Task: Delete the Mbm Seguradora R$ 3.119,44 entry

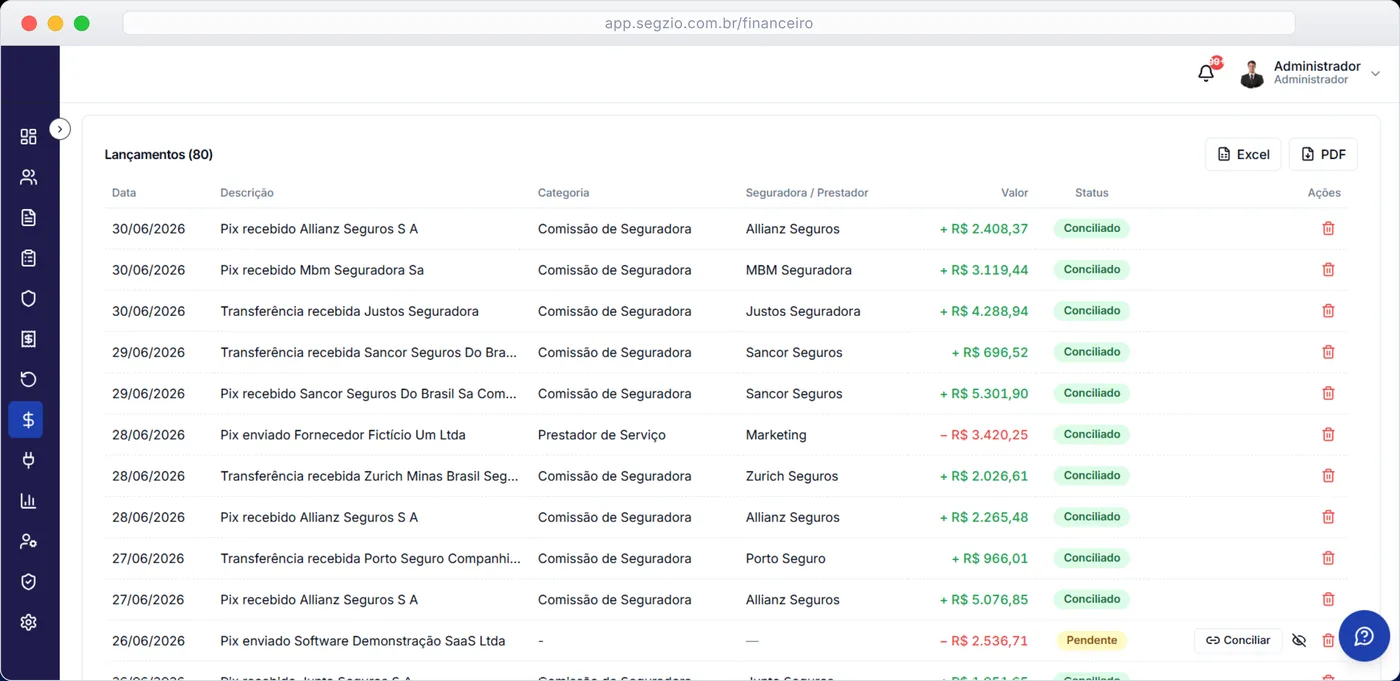Action: [1328, 270]
